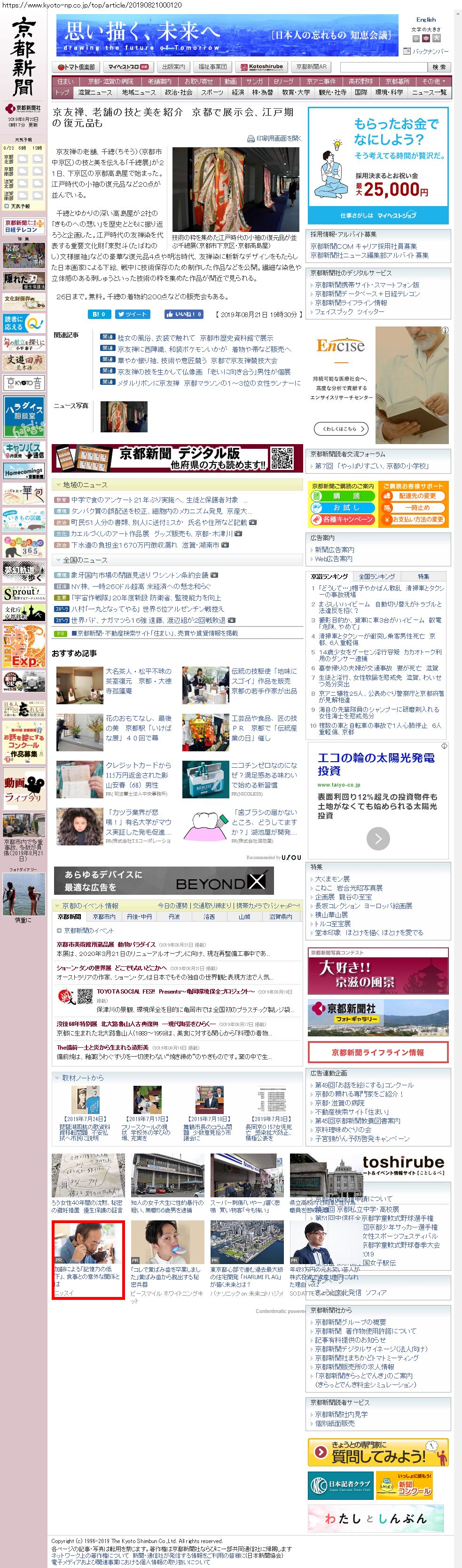
Task: Click the ad info icon above solar ad
Action: (444, 746)
